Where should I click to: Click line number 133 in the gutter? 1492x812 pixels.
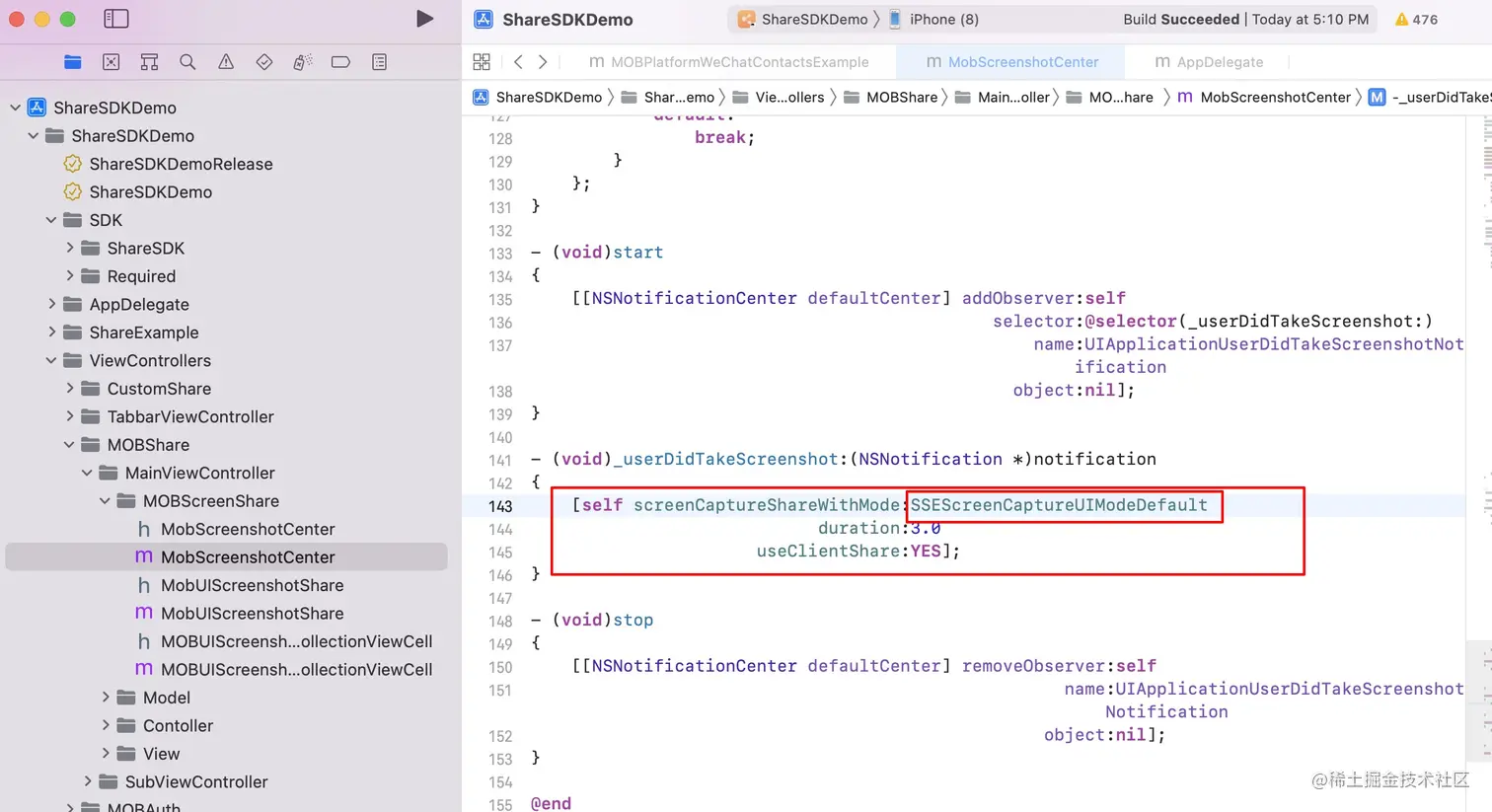point(500,254)
